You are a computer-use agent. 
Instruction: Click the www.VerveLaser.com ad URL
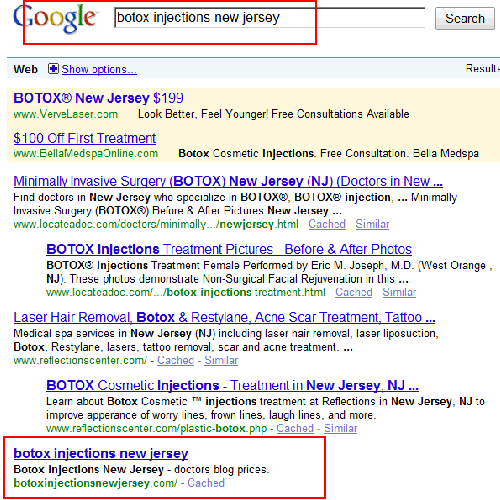tap(66, 114)
